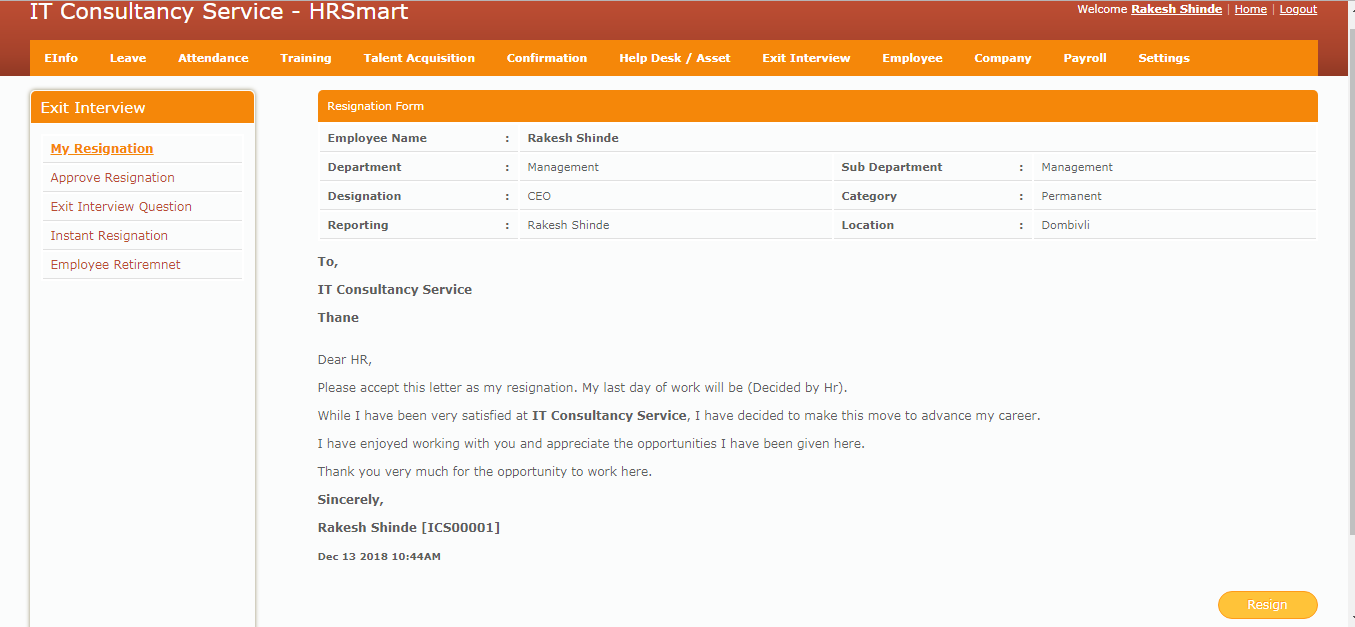Click the Employee Name label
Image resolution: width=1355 pixels, height=627 pixels.
(x=377, y=138)
